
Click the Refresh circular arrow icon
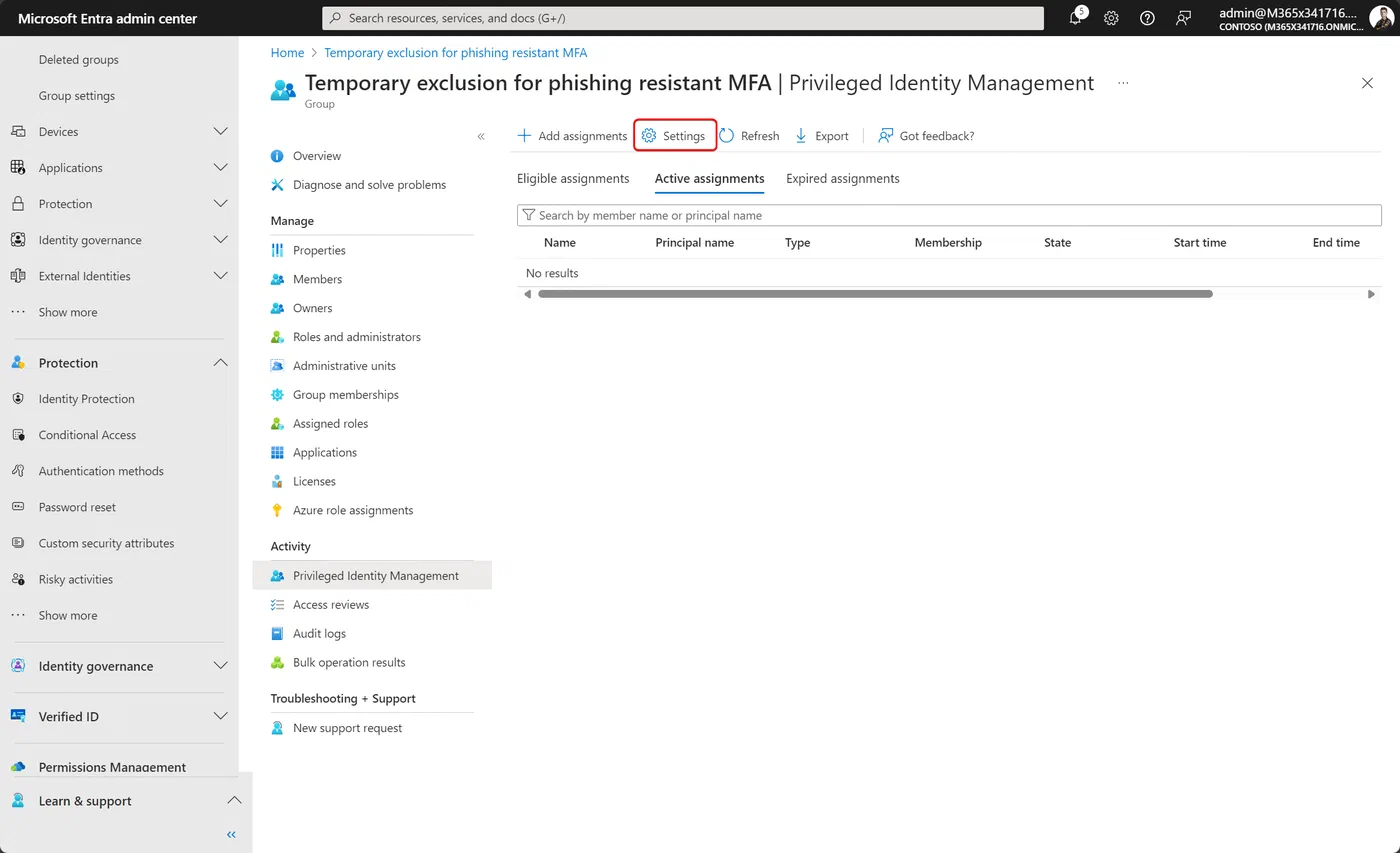click(727, 136)
